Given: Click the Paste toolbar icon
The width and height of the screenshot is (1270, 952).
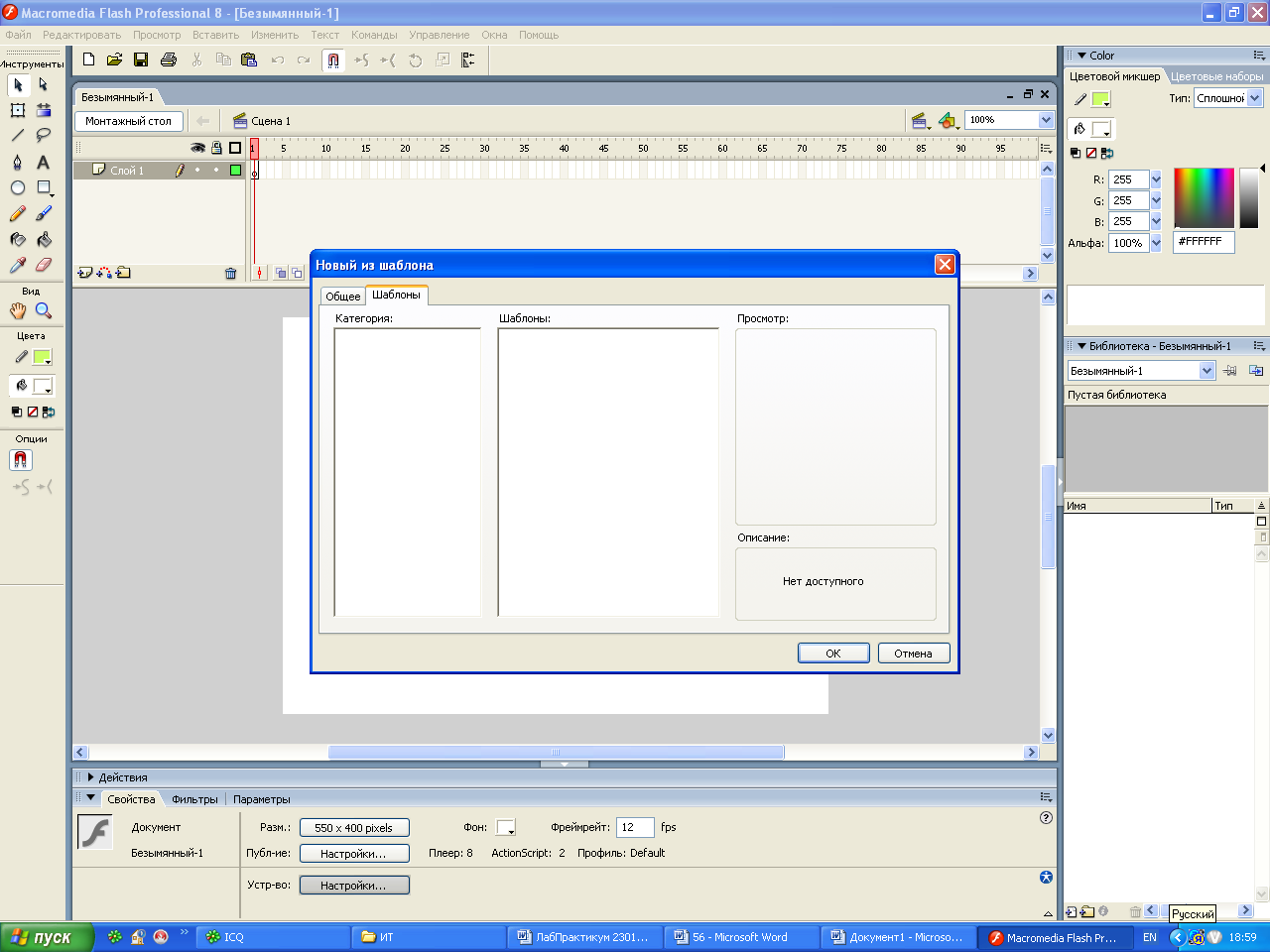Looking at the screenshot, I should pos(249,59).
